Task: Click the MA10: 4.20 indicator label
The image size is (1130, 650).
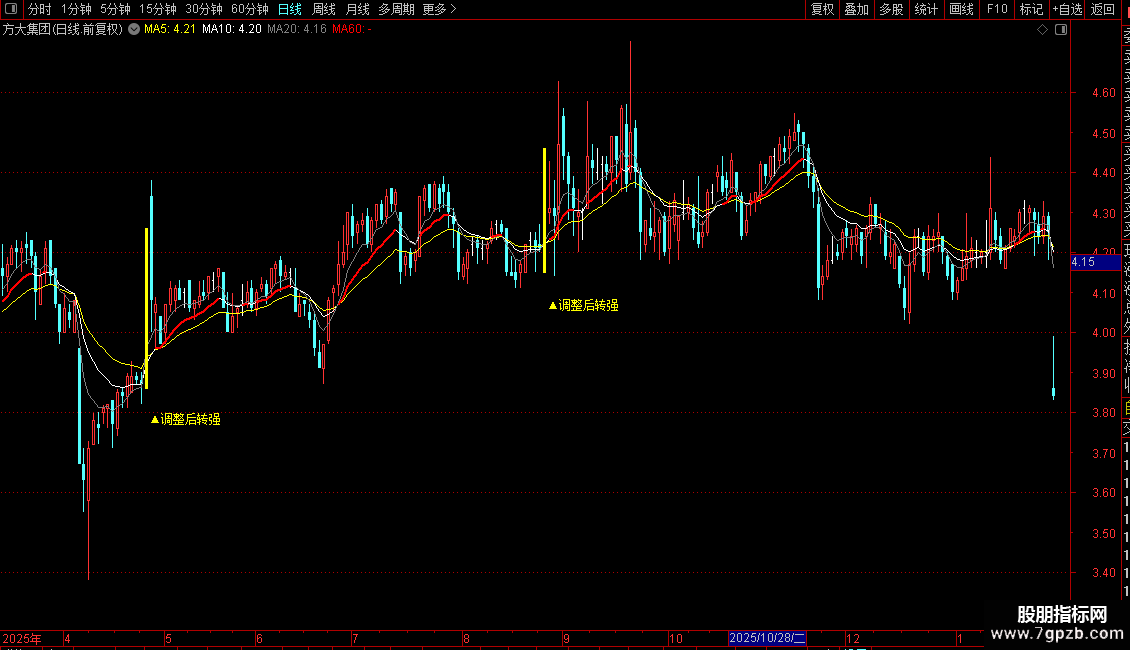Action: point(231,29)
